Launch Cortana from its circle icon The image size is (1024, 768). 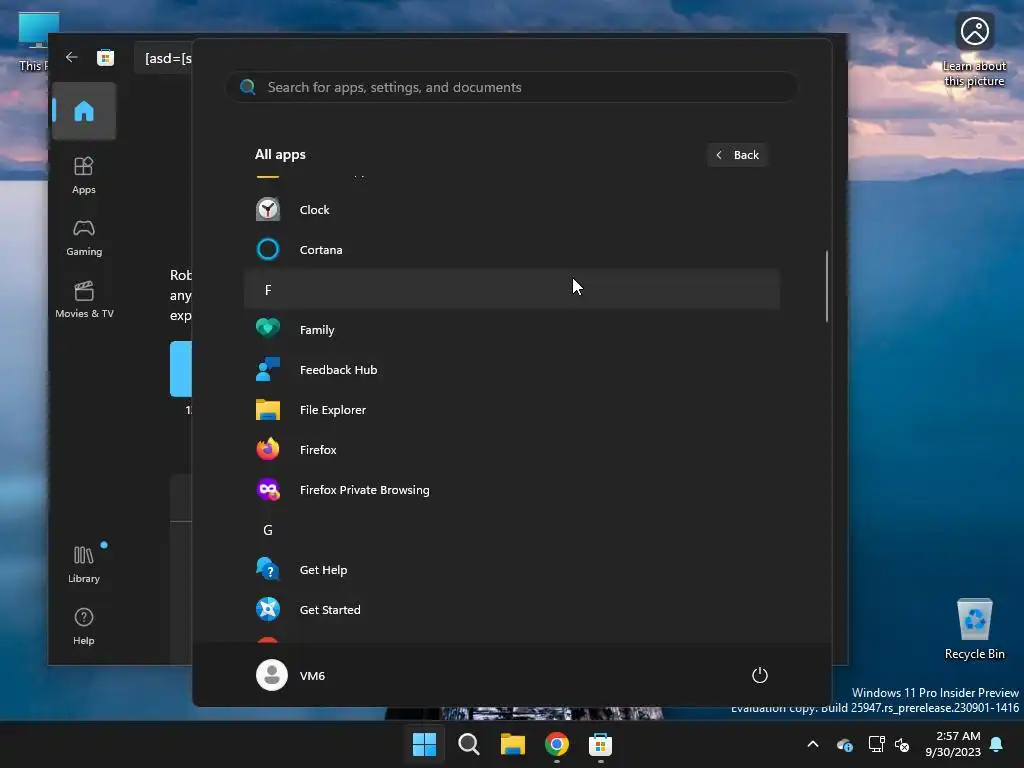pyautogui.click(x=268, y=249)
